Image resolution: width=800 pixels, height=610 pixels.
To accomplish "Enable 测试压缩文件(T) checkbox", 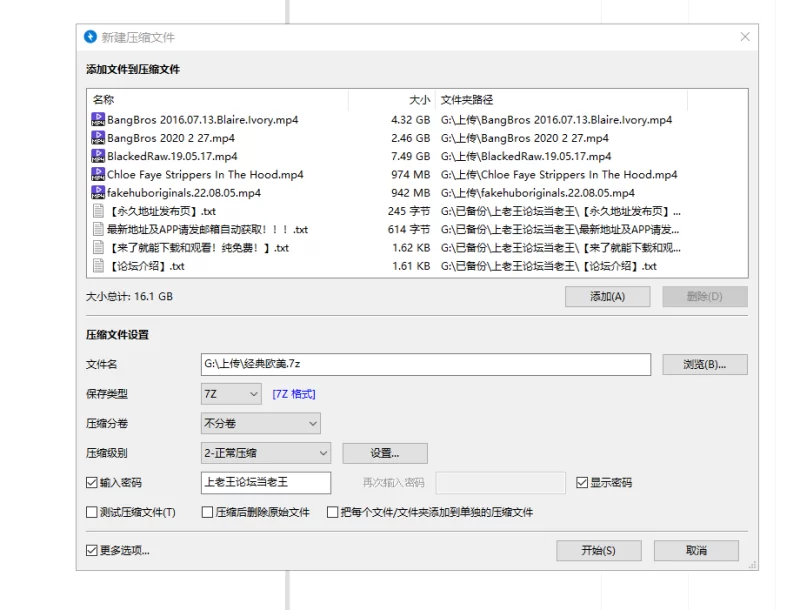I will tap(92, 512).
